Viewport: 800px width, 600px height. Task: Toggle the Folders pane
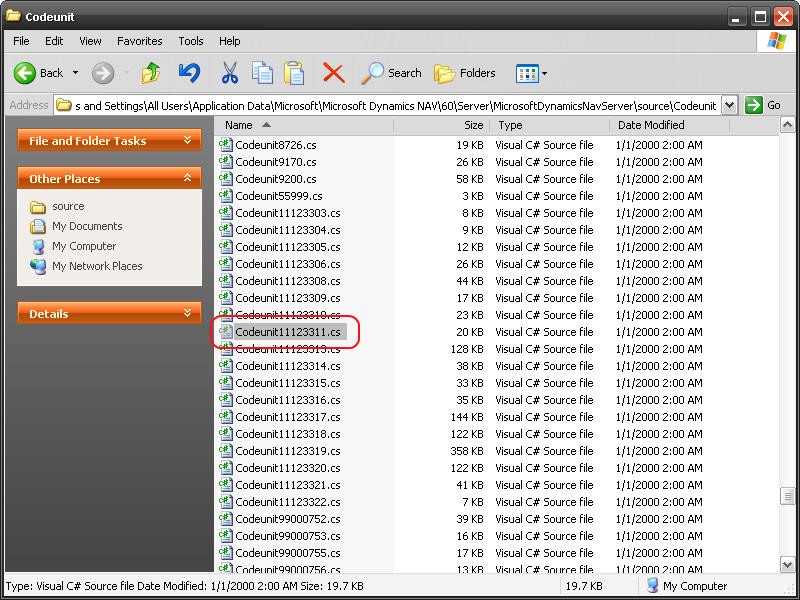[x=465, y=73]
